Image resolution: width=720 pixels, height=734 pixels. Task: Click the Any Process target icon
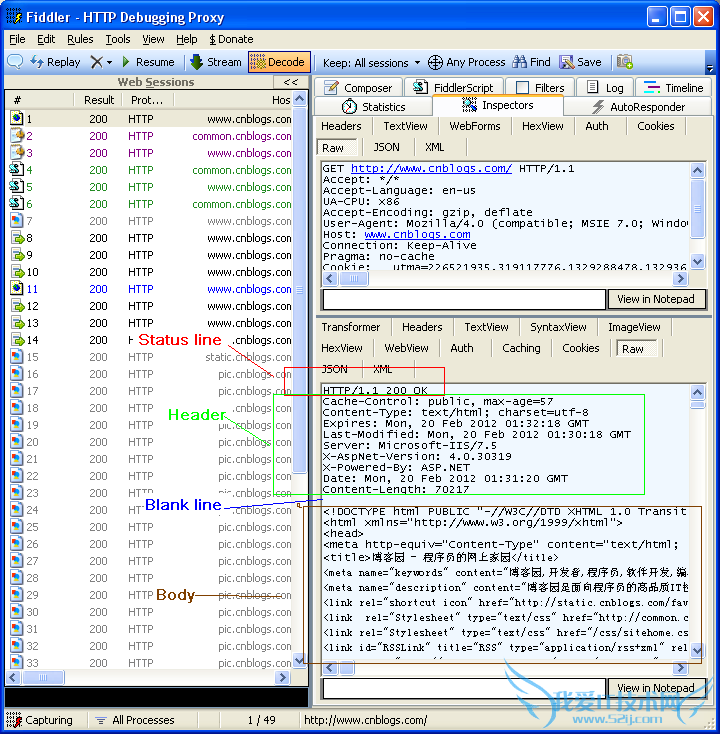[x=435, y=62]
